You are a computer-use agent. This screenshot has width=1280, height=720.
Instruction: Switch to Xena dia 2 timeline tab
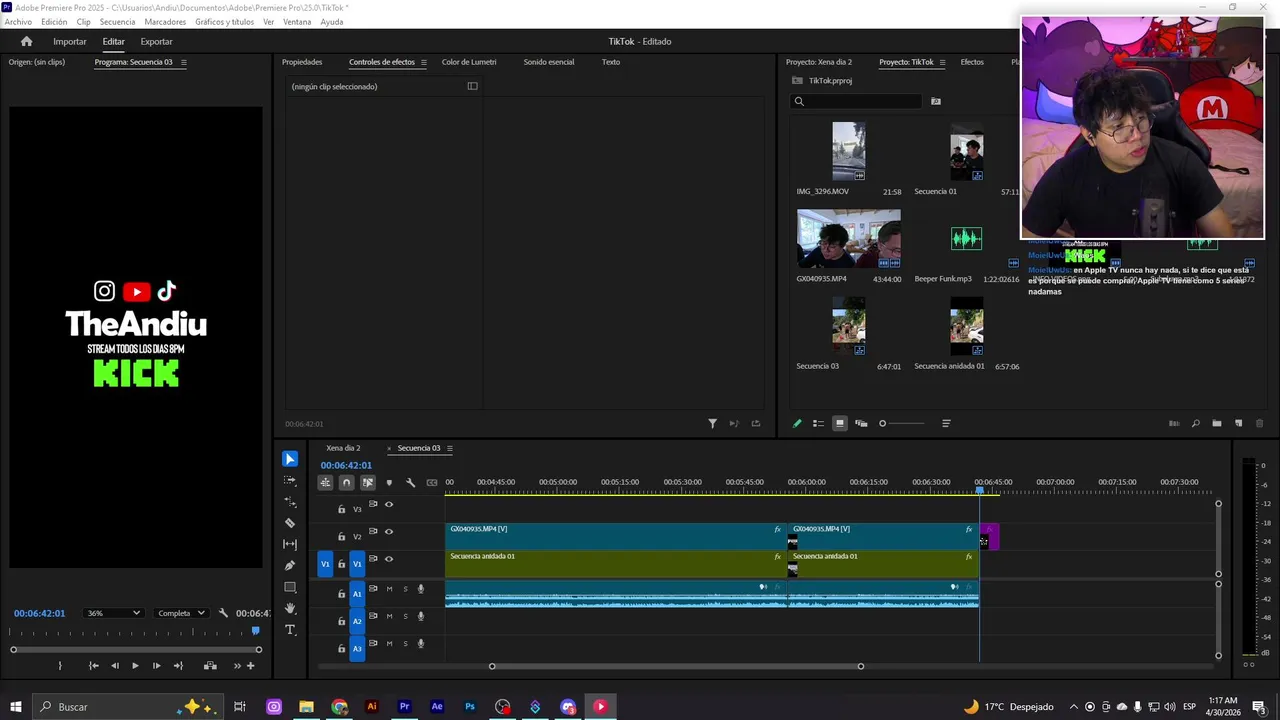pos(343,448)
